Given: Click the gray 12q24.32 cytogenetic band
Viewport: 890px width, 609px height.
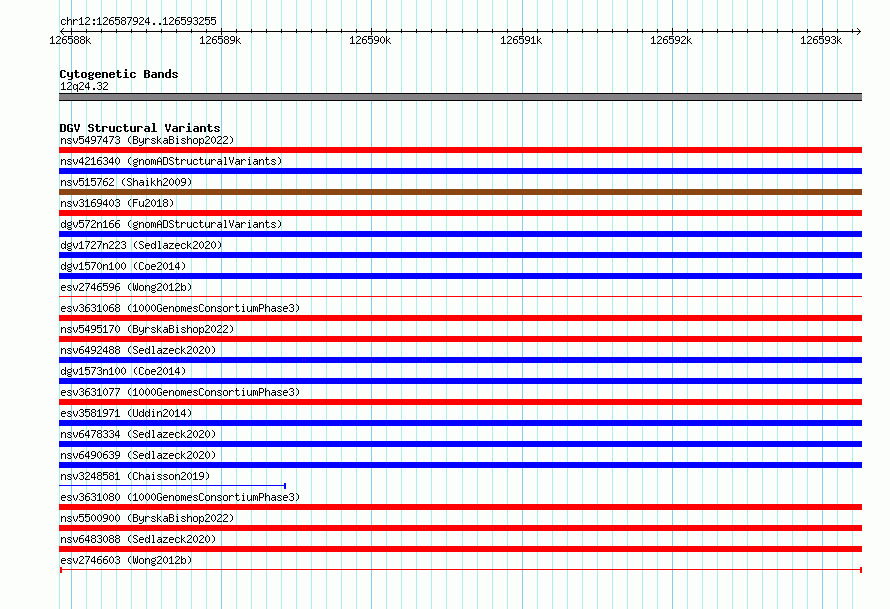Looking at the screenshot, I should 460,97.
